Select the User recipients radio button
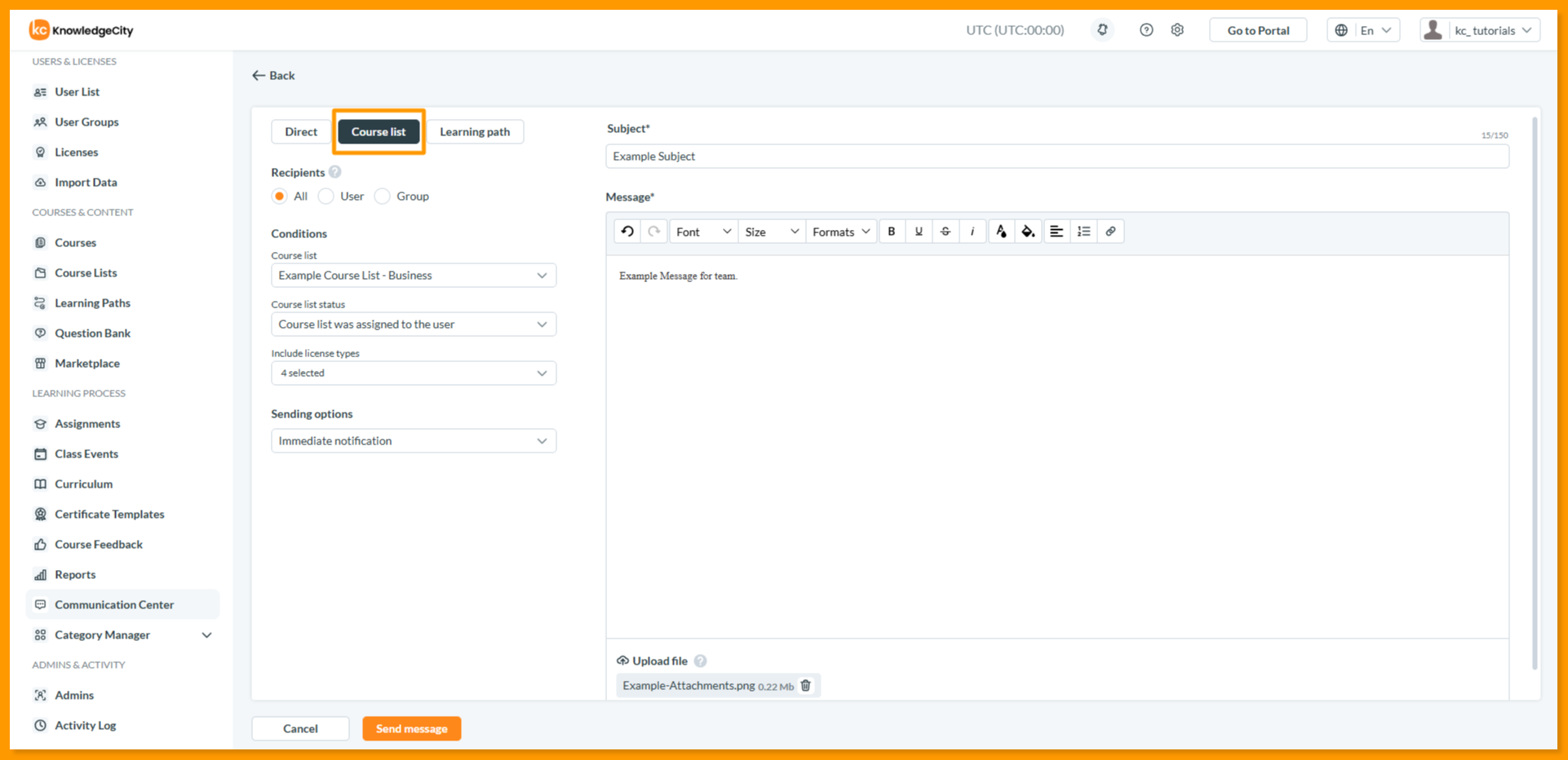This screenshot has width=1568, height=760. point(326,197)
